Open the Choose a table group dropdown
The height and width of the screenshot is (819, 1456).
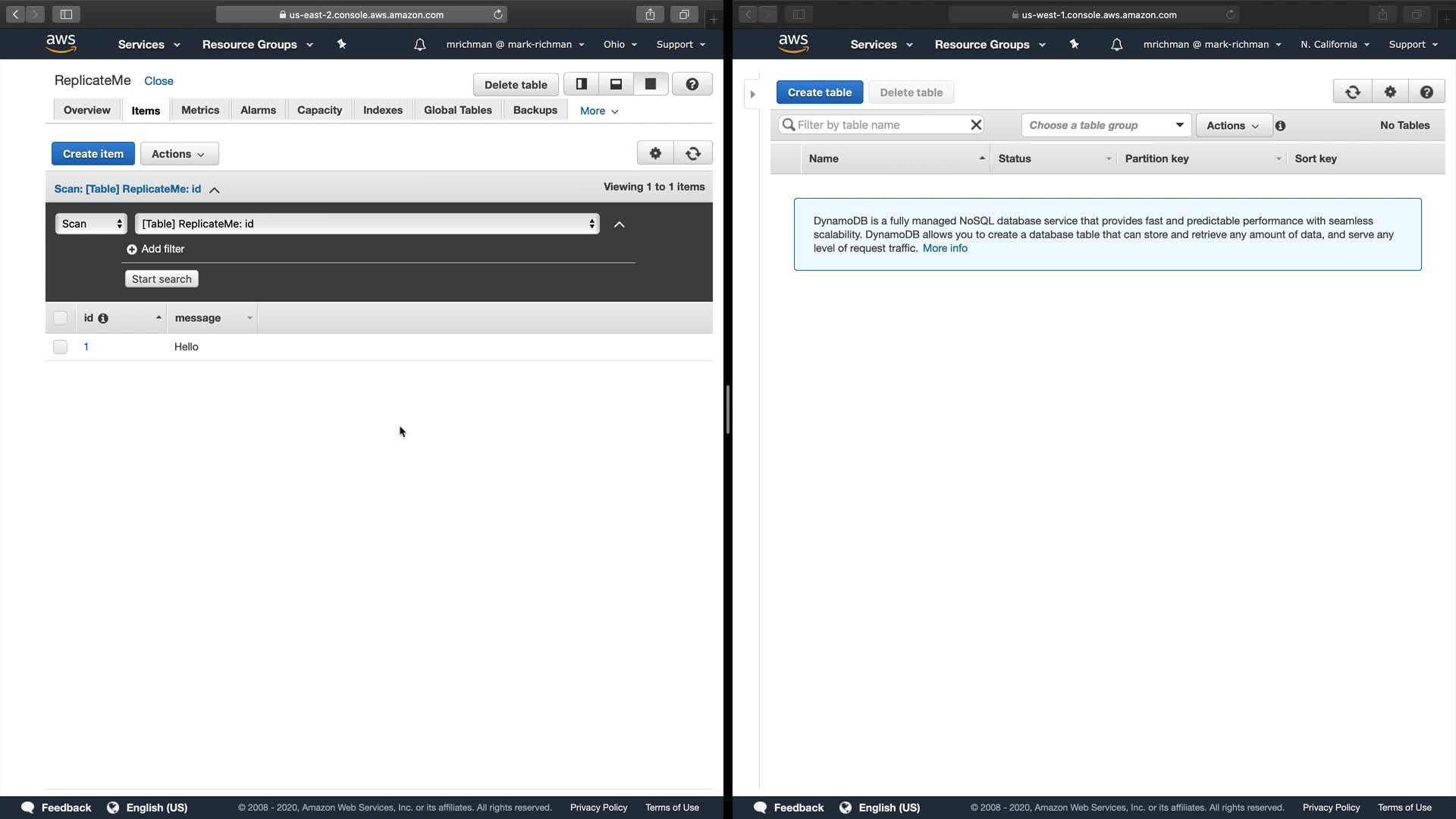point(1106,125)
